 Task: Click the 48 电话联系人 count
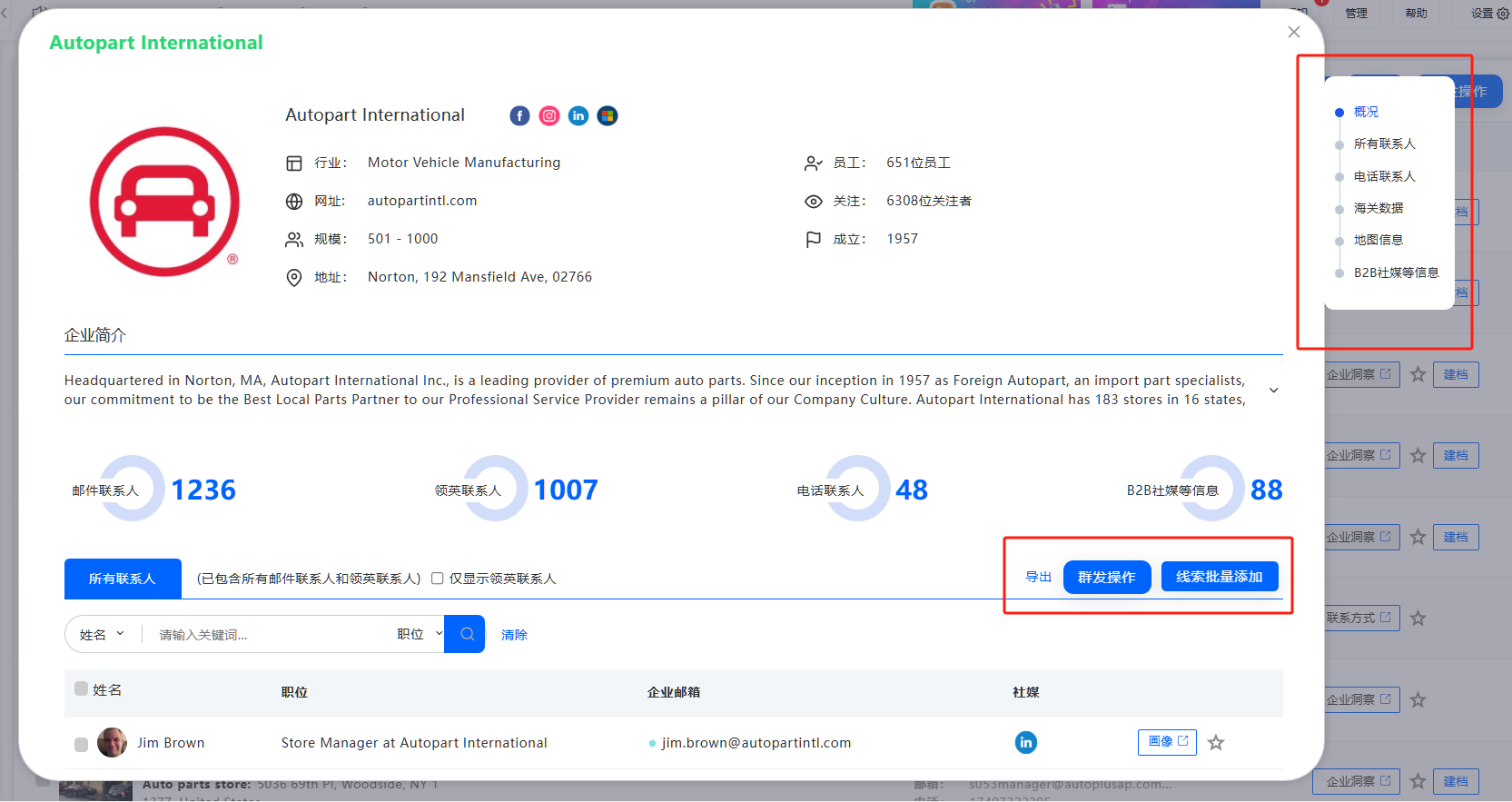click(x=912, y=490)
